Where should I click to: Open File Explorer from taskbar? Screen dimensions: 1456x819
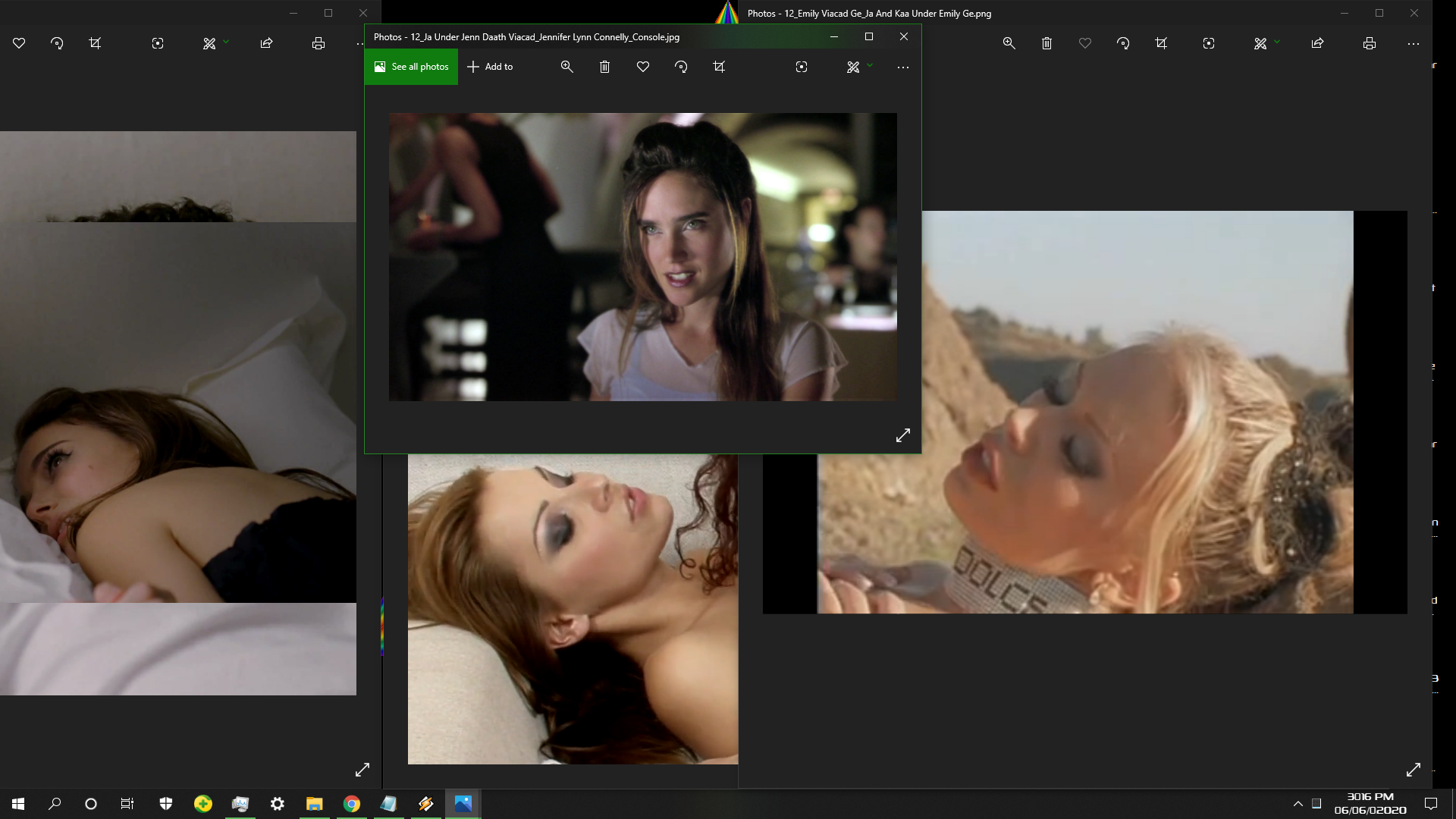314,804
